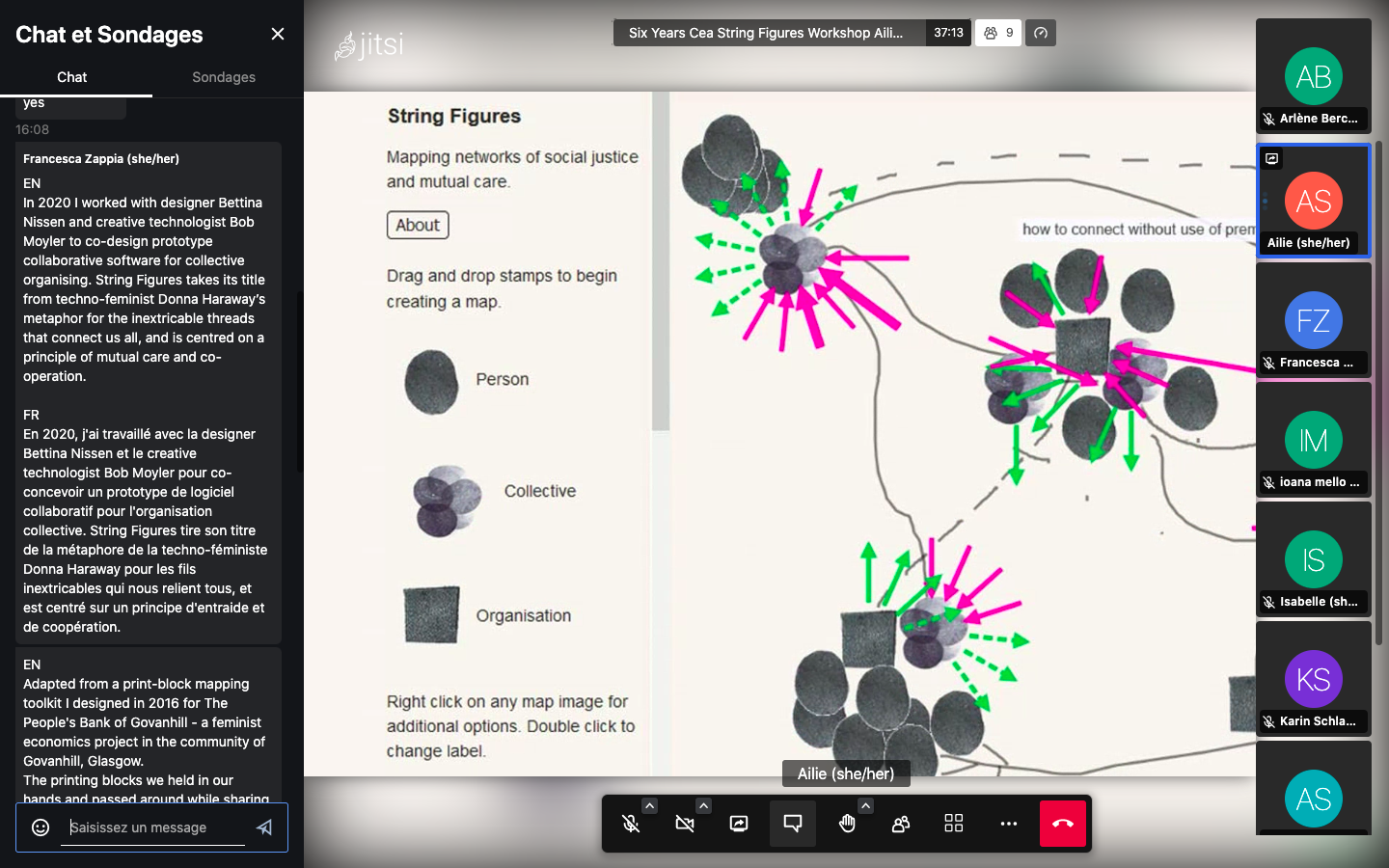Switch to the Sondages tab

(224, 77)
